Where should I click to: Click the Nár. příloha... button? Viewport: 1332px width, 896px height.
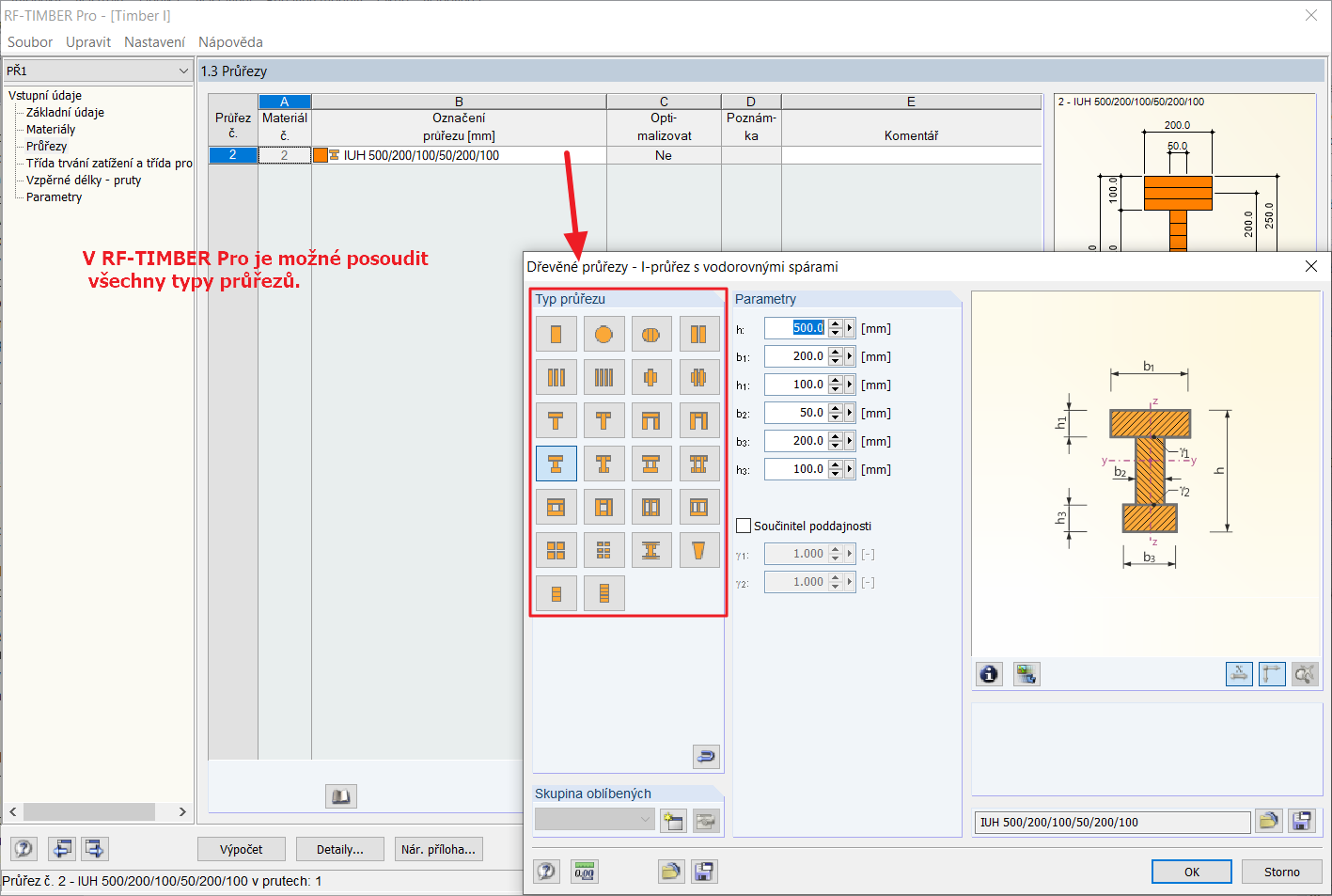click(x=439, y=849)
